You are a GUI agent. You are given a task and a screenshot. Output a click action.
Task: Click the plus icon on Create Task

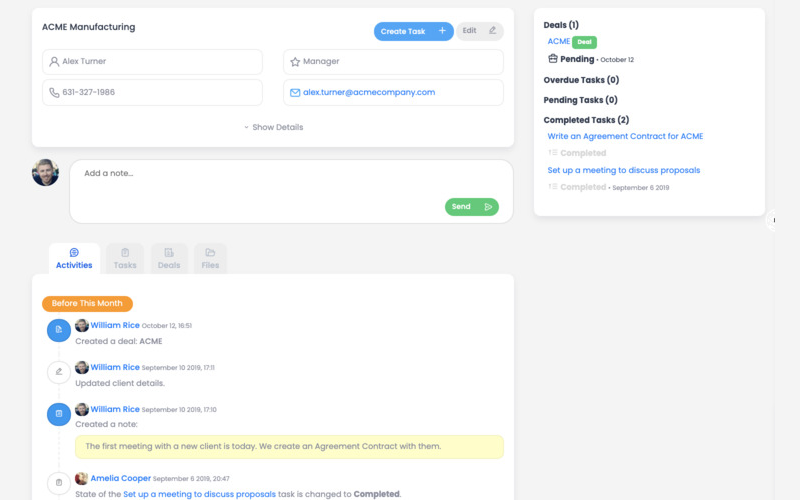pyautogui.click(x=442, y=31)
